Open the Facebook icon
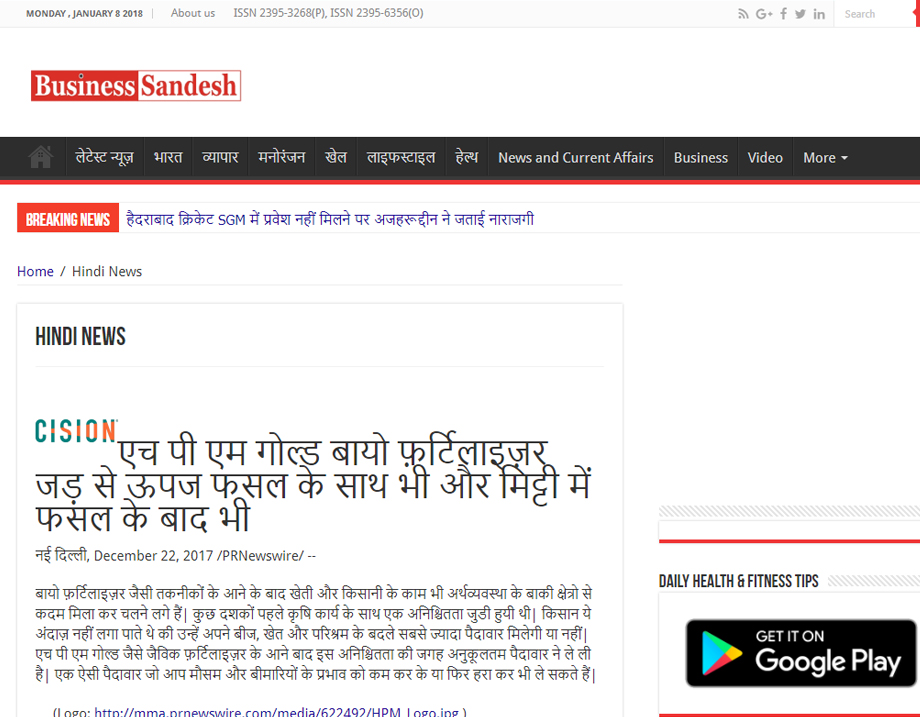 [x=783, y=14]
